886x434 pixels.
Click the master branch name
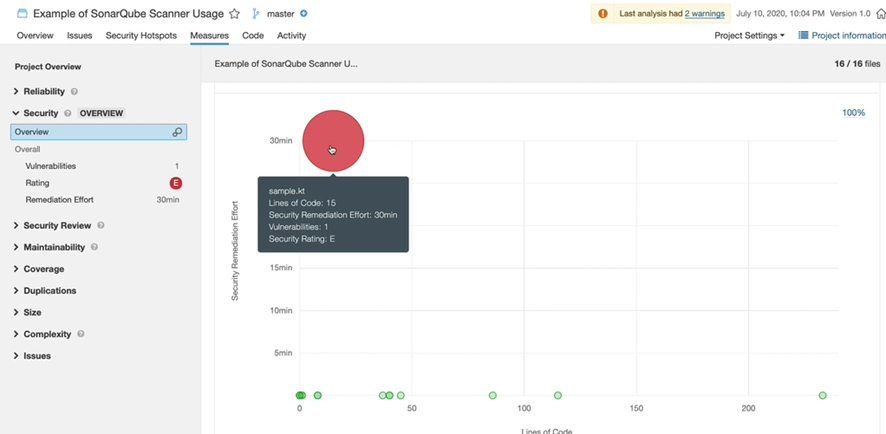(x=280, y=14)
